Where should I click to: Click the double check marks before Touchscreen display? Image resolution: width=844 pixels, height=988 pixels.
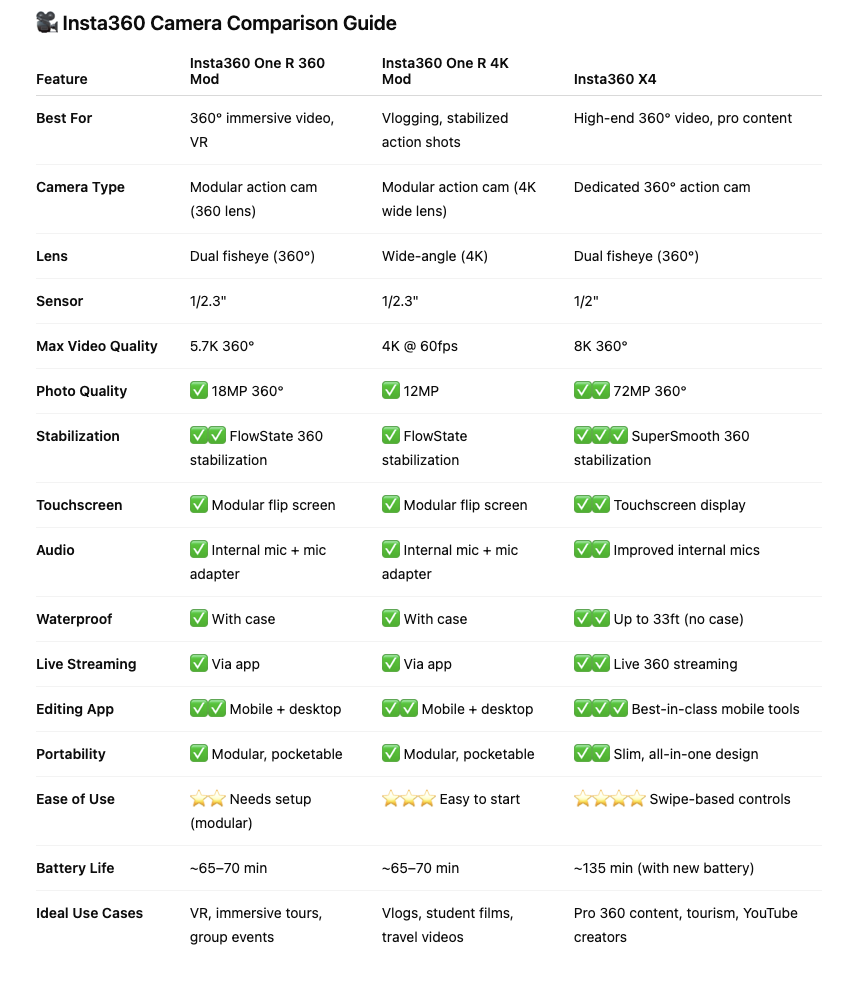coord(592,505)
